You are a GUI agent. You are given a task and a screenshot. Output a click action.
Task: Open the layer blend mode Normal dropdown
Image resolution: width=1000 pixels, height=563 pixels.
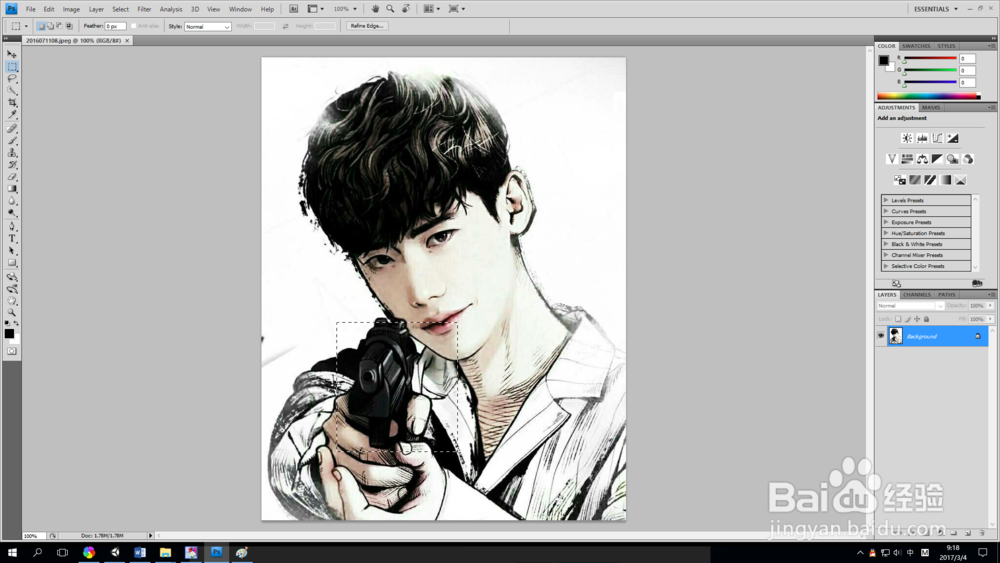pos(910,306)
